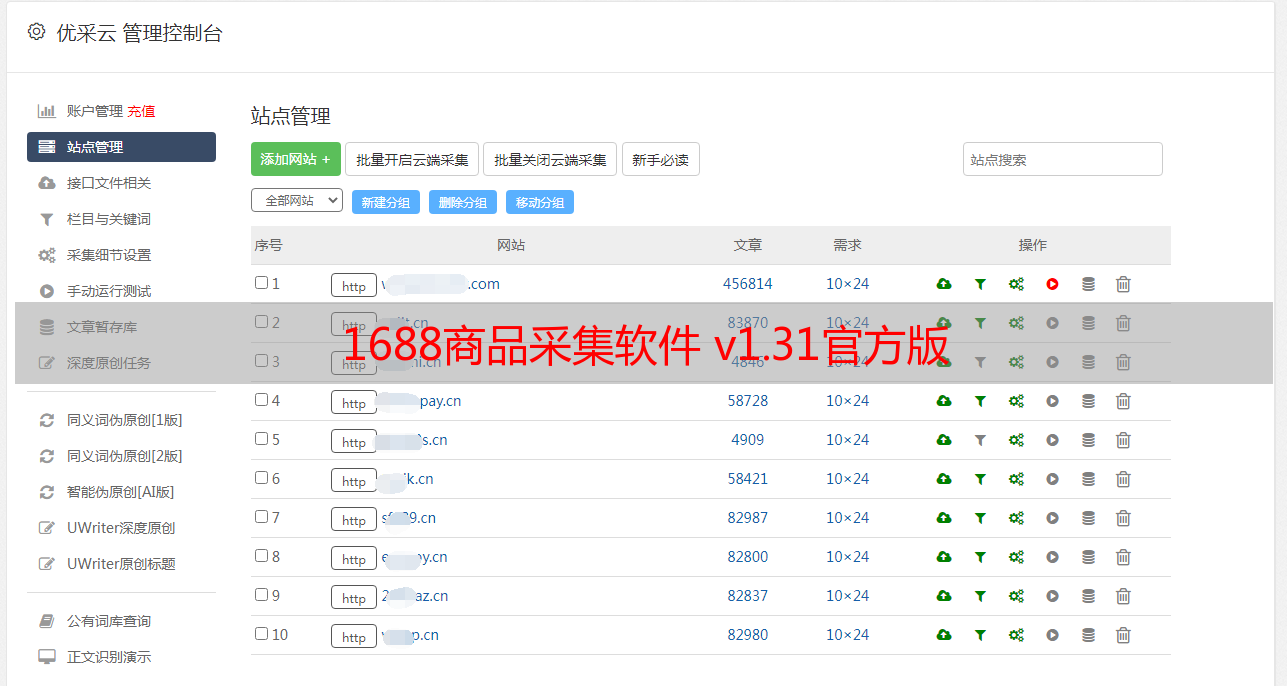
Task: Click the 删除分组 button
Action: (x=463, y=202)
